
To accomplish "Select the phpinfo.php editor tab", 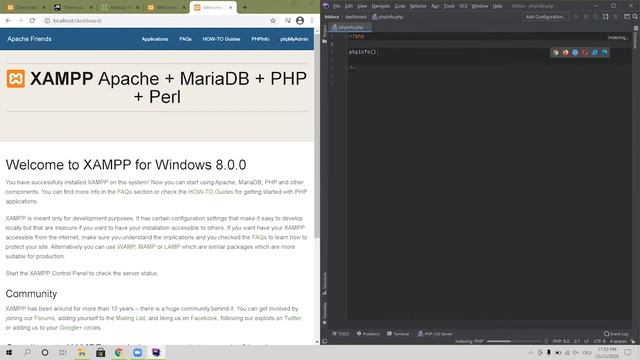I will (350, 27).
